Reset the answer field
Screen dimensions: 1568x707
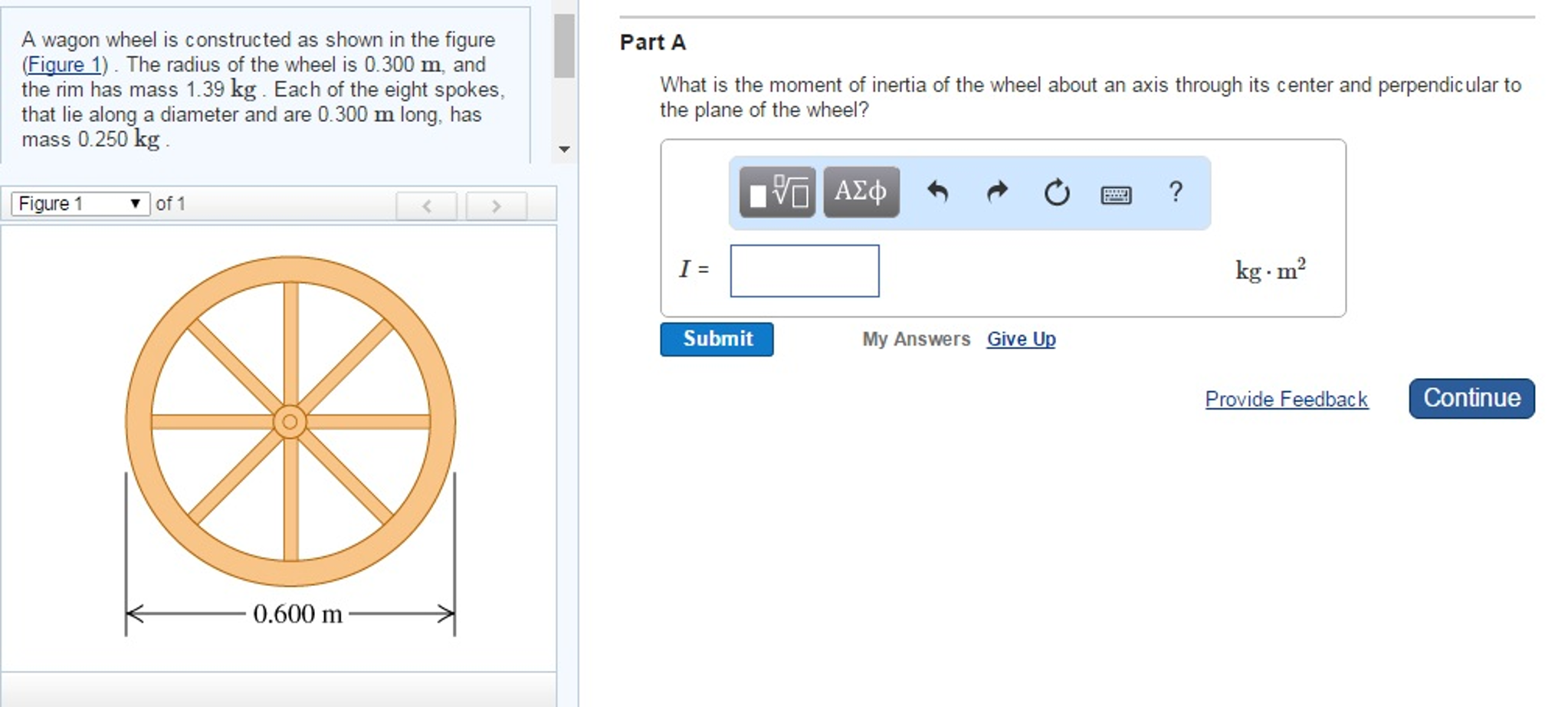(1057, 192)
